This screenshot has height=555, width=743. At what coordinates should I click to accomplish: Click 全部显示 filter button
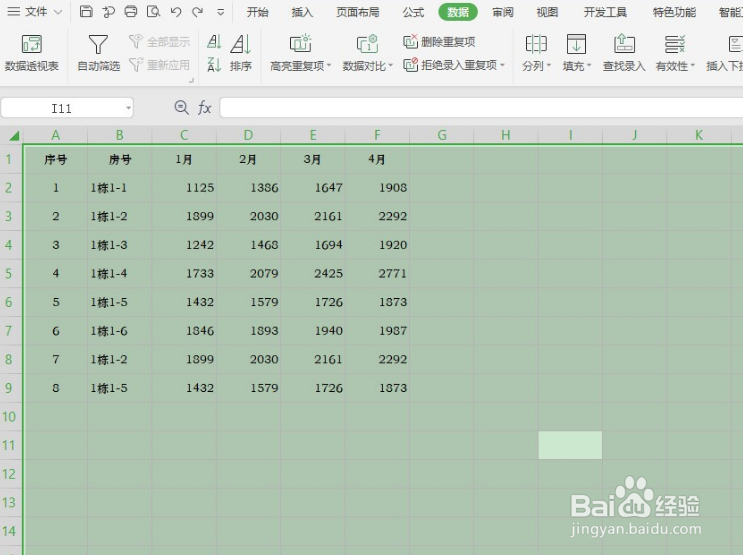click(x=159, y=42)
